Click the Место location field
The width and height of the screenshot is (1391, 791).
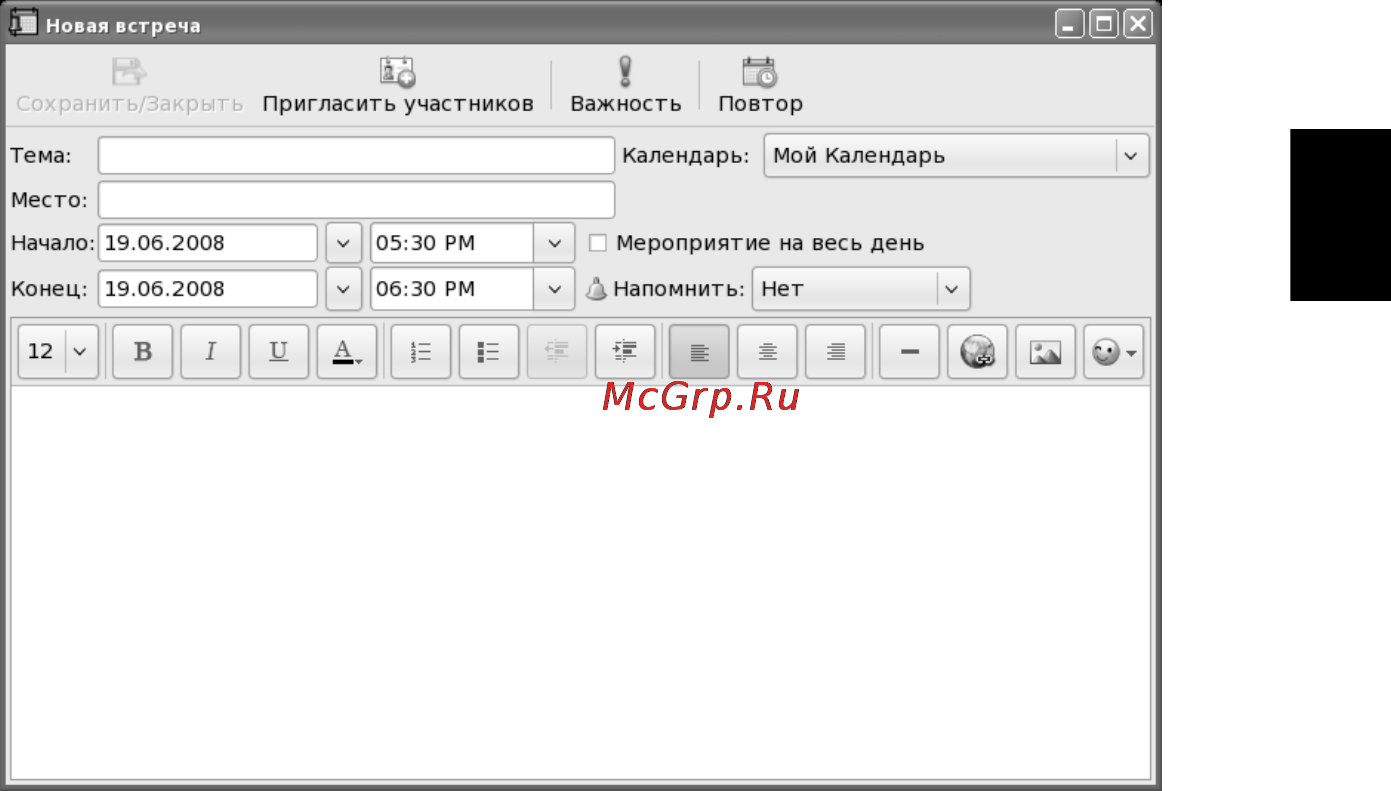(x=356, y=200)
